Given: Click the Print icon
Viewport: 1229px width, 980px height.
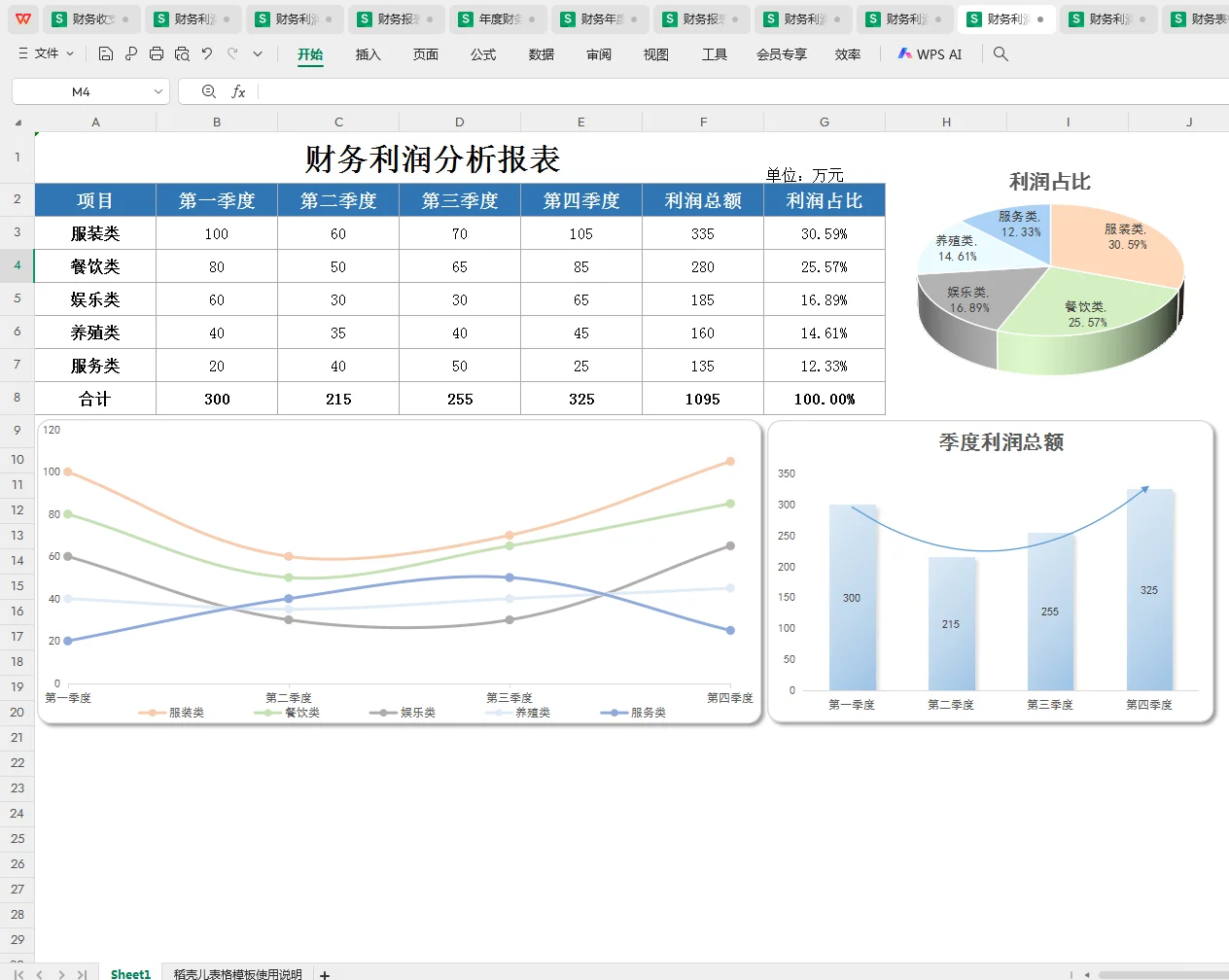Looking at the screenshot, I should [x=157, y=54].
